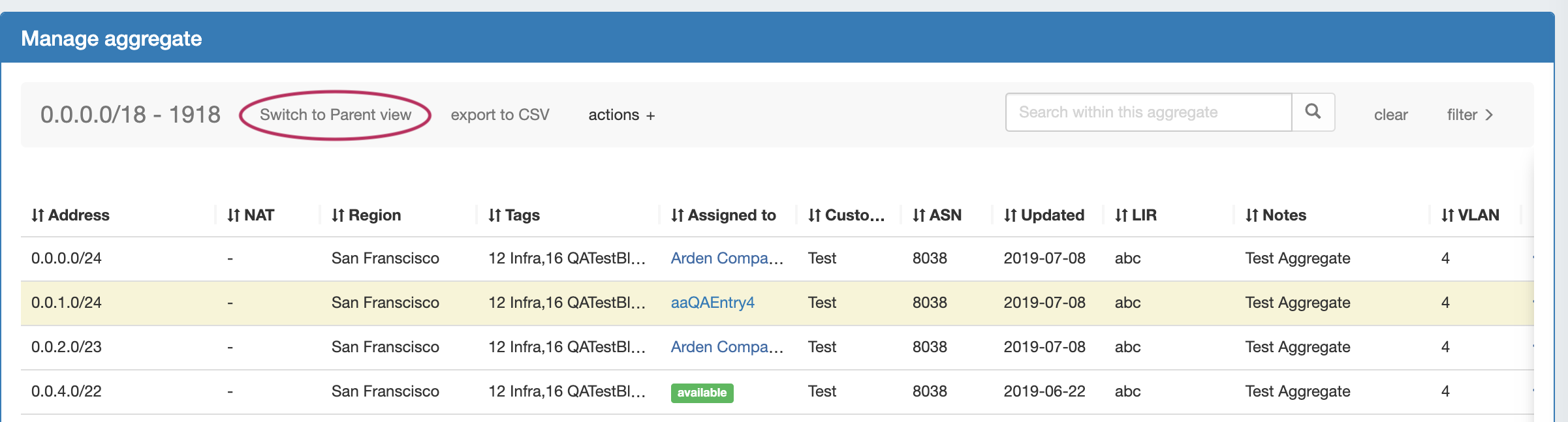Sort by NAT column arrows
Image resolution: width=1568 pixels, height=422 pixels.
coord(234,215)
